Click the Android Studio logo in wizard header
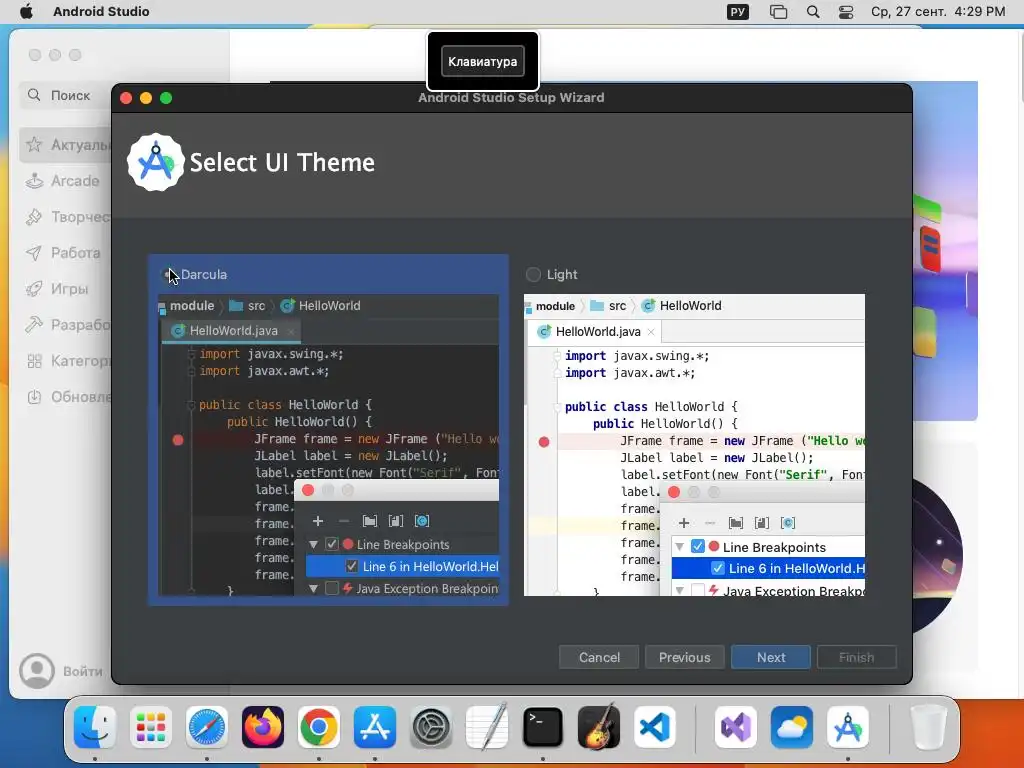Screen dimensions: 1024x768 (155, 163)
